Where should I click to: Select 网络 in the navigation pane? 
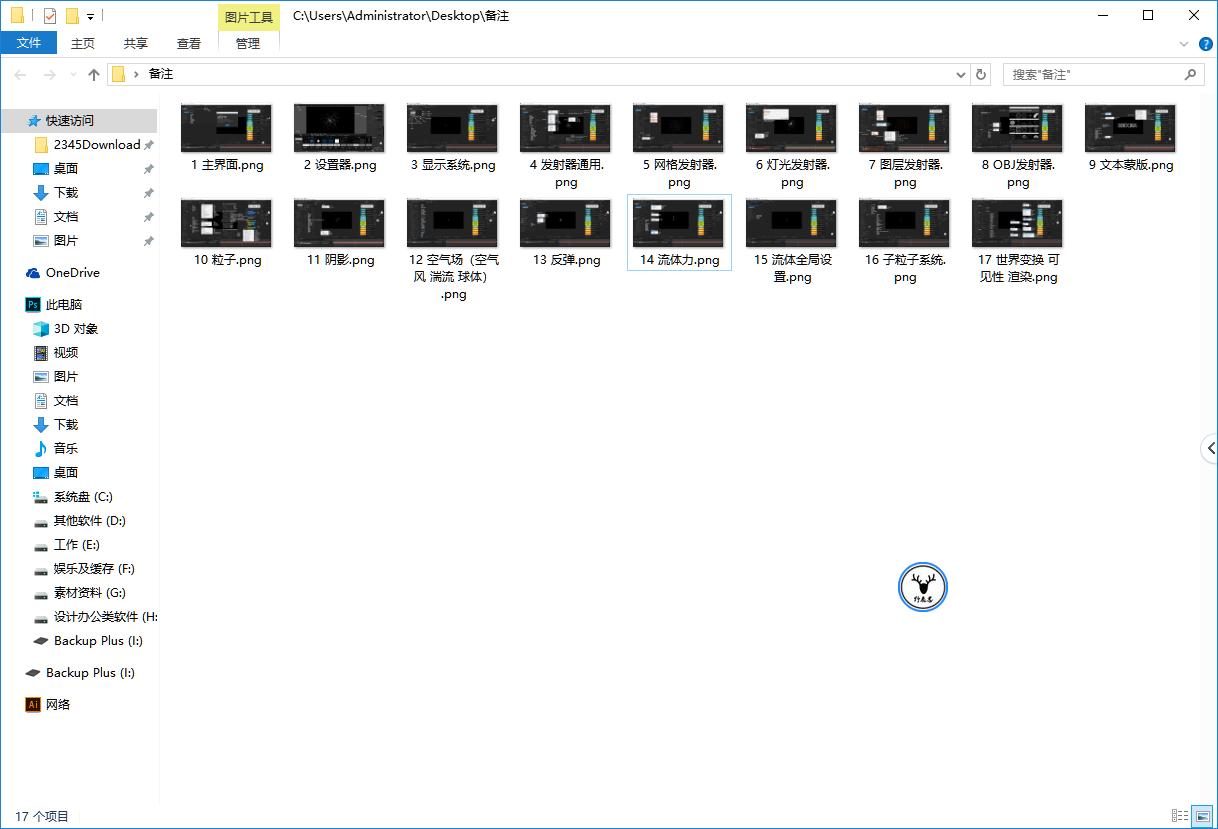point(58,704)
